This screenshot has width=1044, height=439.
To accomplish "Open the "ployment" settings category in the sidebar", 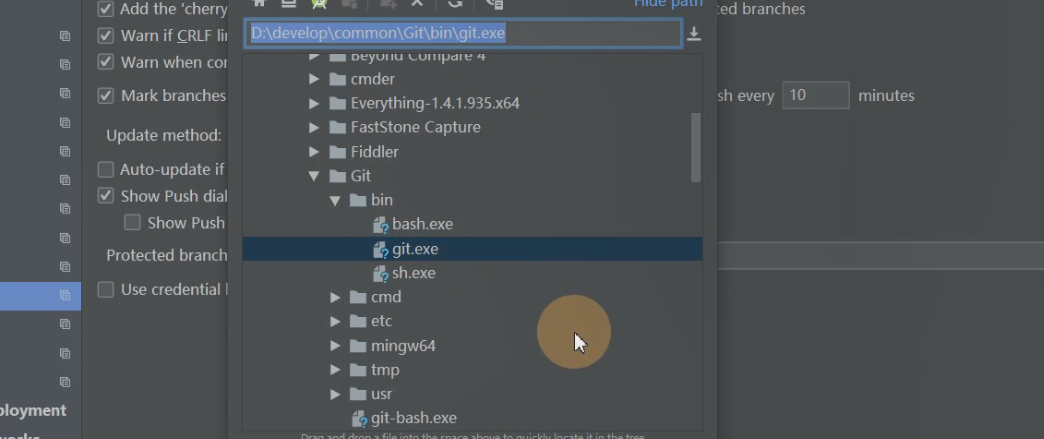I will [33, 410].
